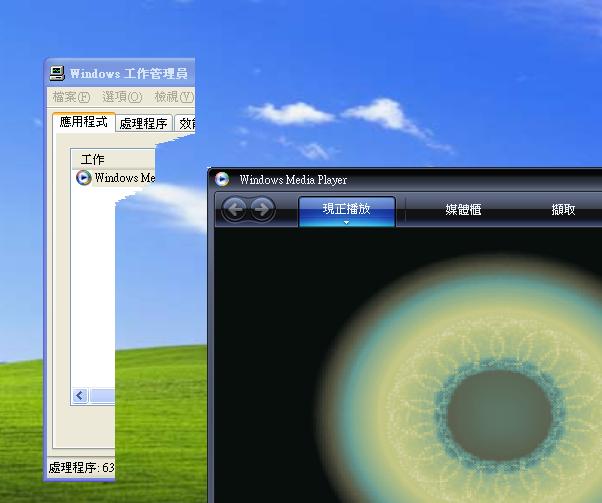The width and height of the screenshot is (602, 503).
Task: Click the Windows 工作管理員 title text
Action: click(129, 73)
